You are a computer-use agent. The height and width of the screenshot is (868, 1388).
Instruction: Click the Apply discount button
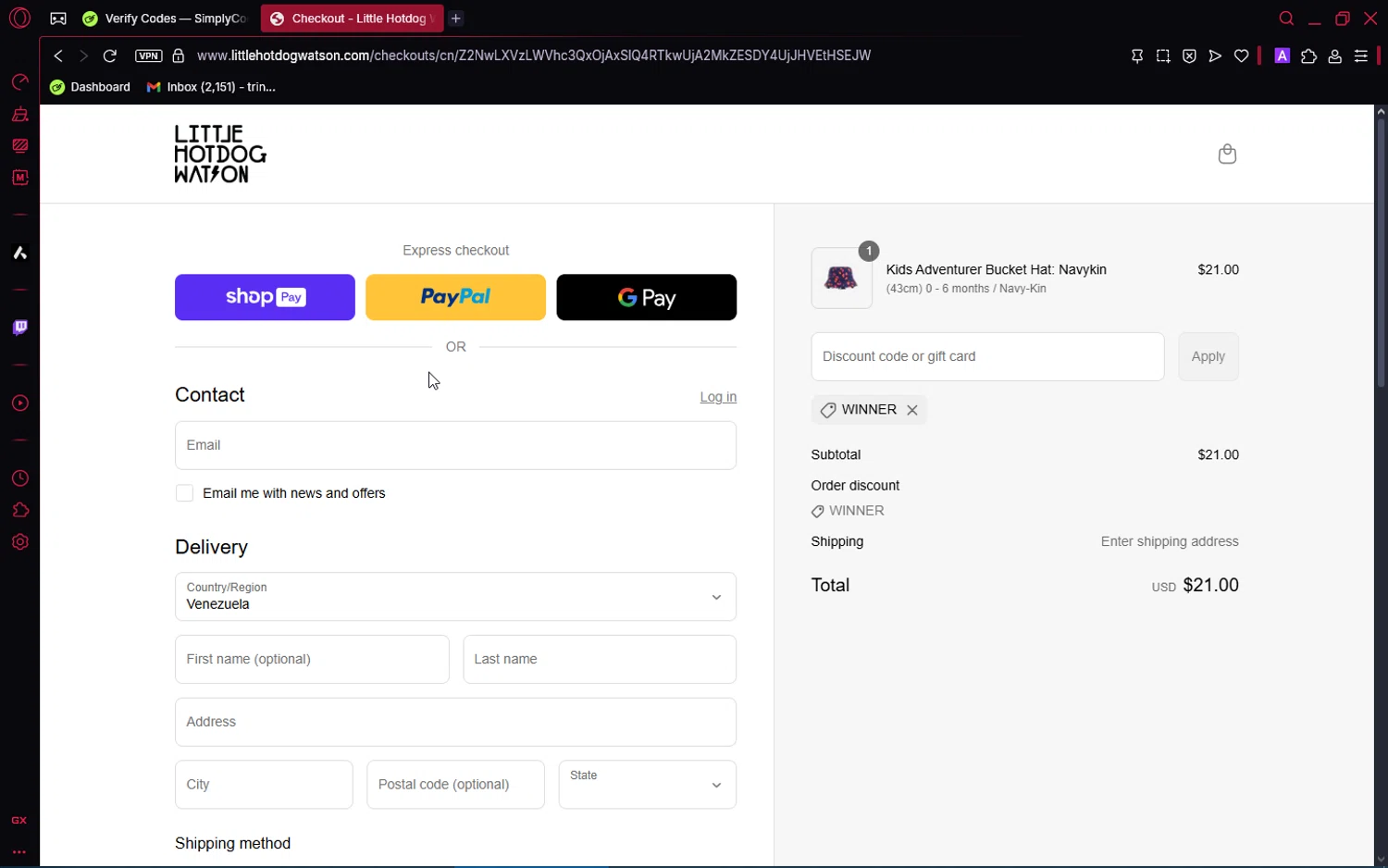1208,356
